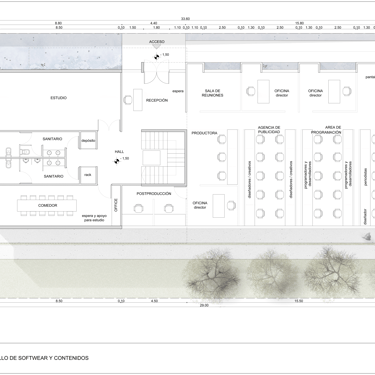This screenshot has width=375, height=375.
Task: Select the long COMEDOR dining table
Action: 47,206
